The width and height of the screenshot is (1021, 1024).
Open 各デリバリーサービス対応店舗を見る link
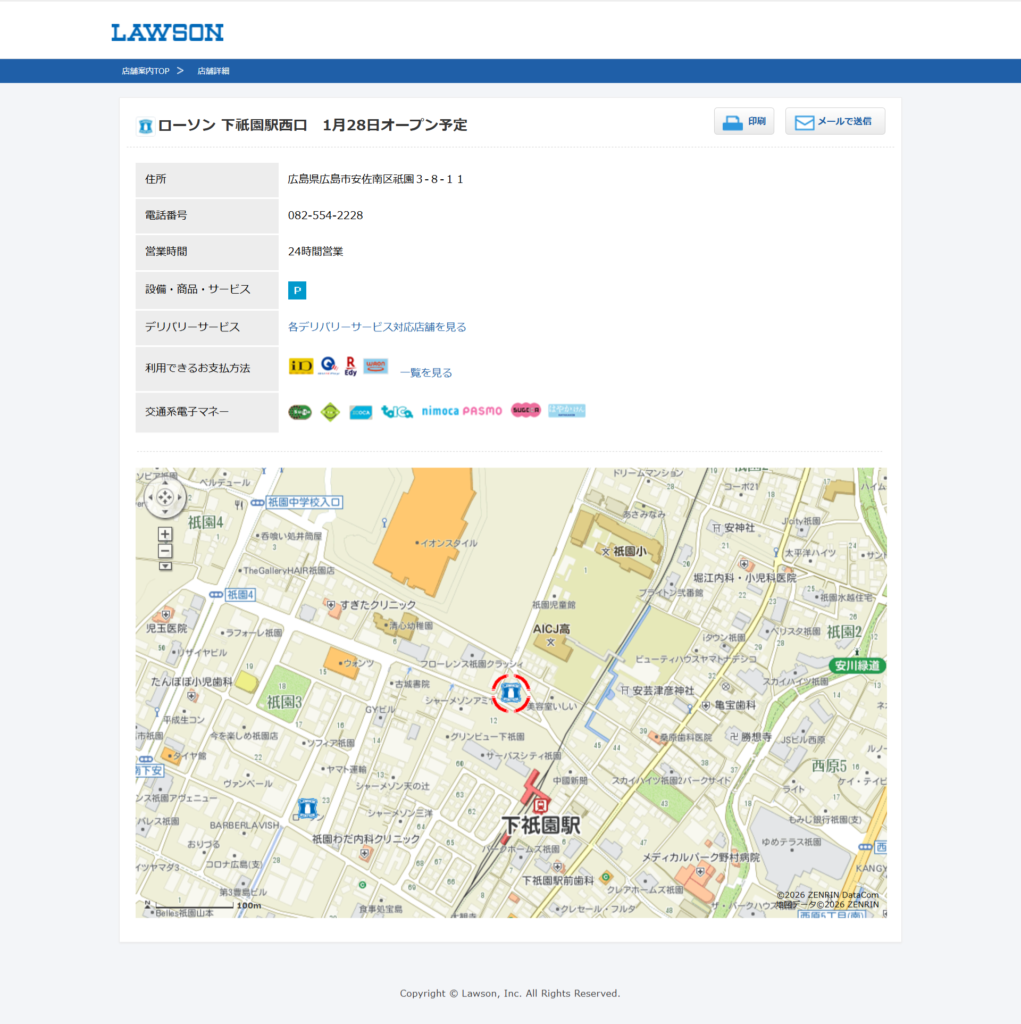[377, 327]
